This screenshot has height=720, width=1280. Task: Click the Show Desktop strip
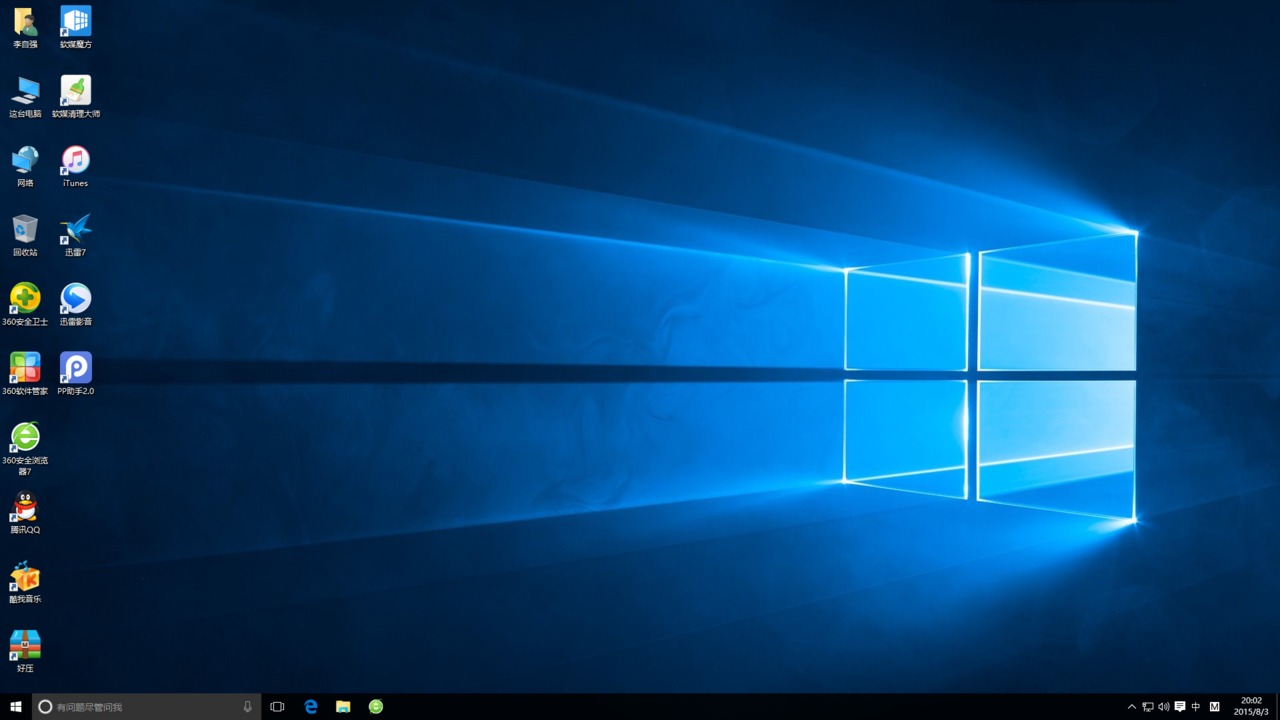tap(1277, 707)
